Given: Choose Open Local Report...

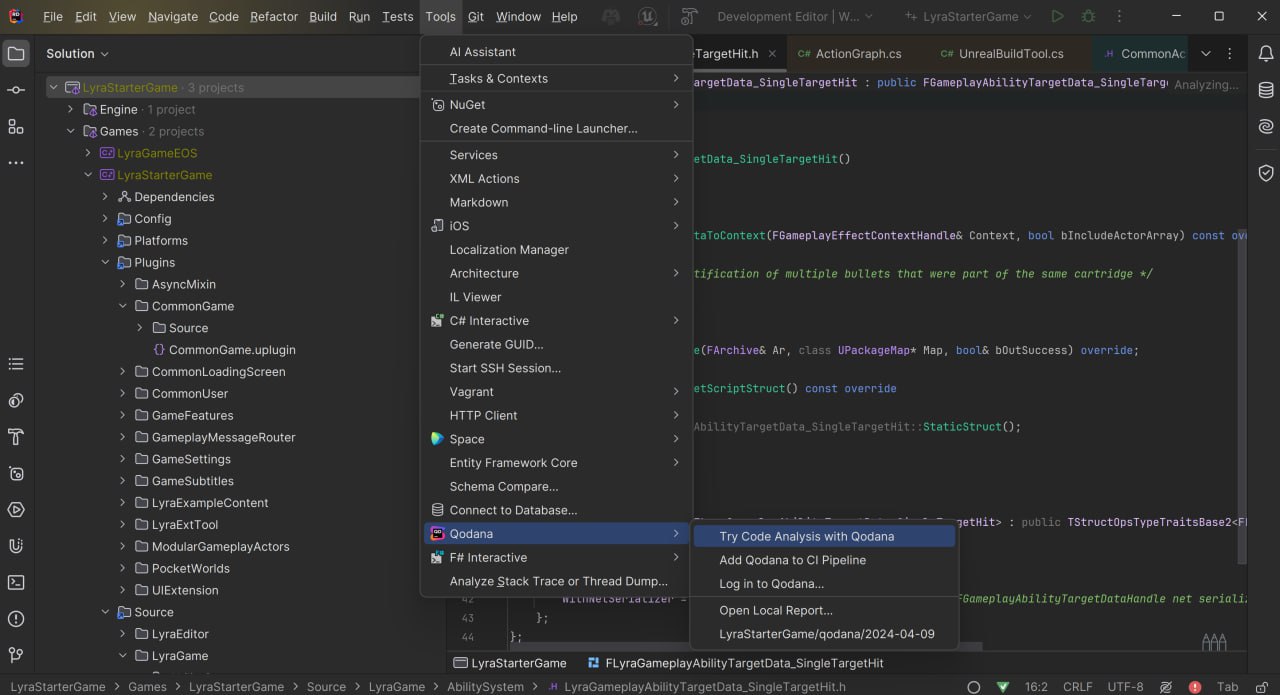Looking at the screenshot, I should 824,610.
